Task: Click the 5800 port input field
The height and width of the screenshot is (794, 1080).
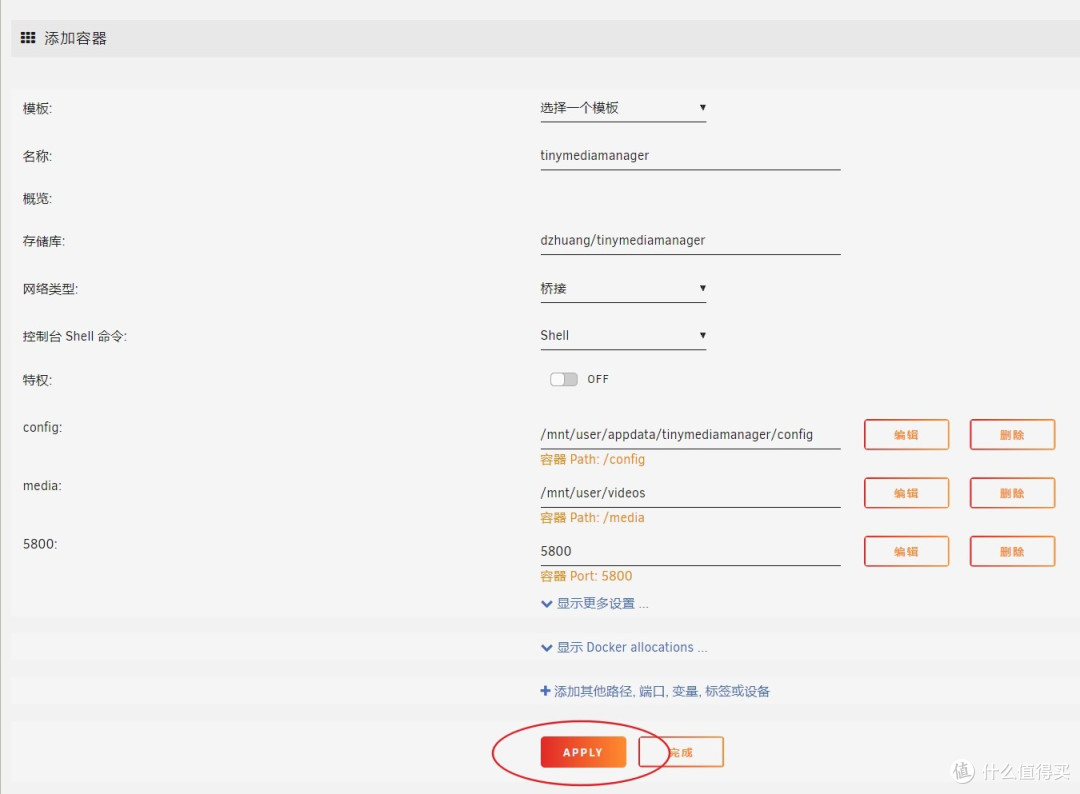Action: (x=690, y=551)
